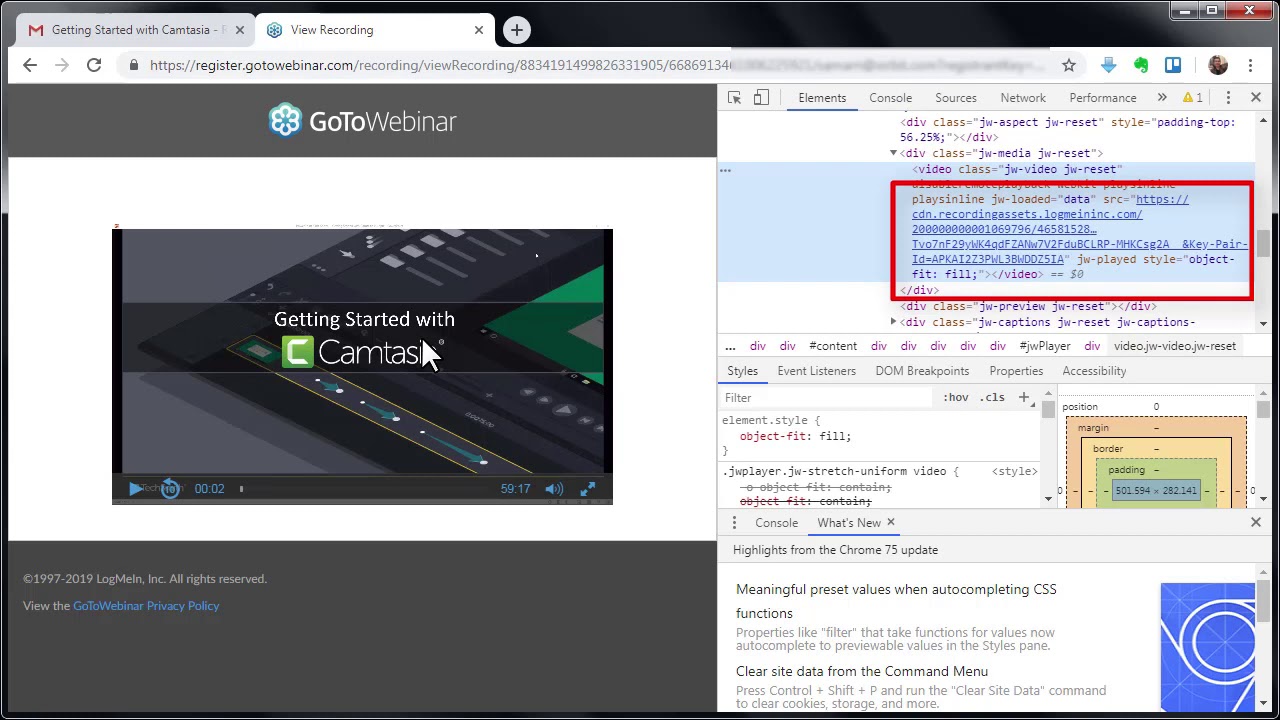Open the Event Listeners sub-tab

pyautogui.click(x=817, y=371)
